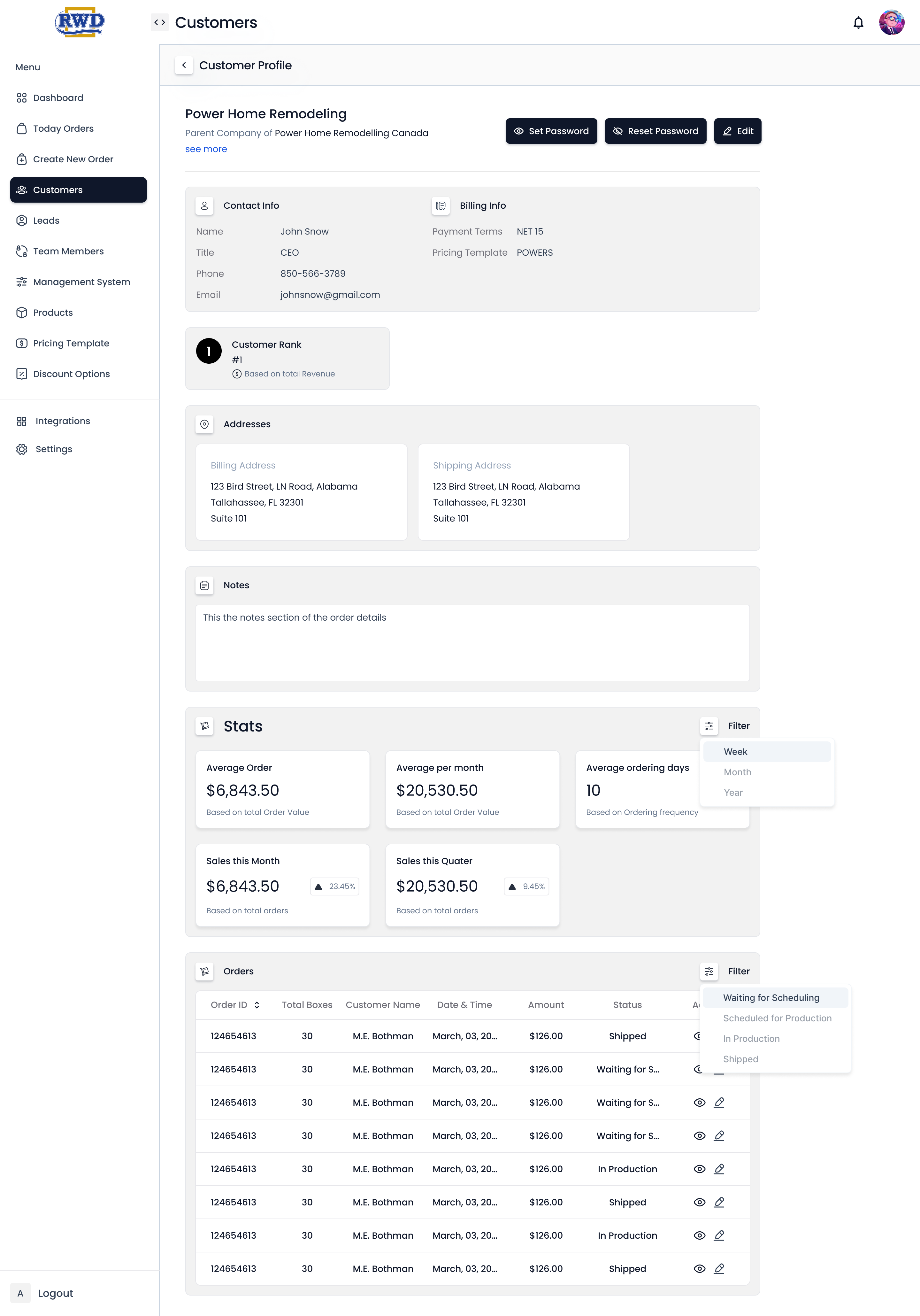Click the Notes section icon

[x=204, y=585]
